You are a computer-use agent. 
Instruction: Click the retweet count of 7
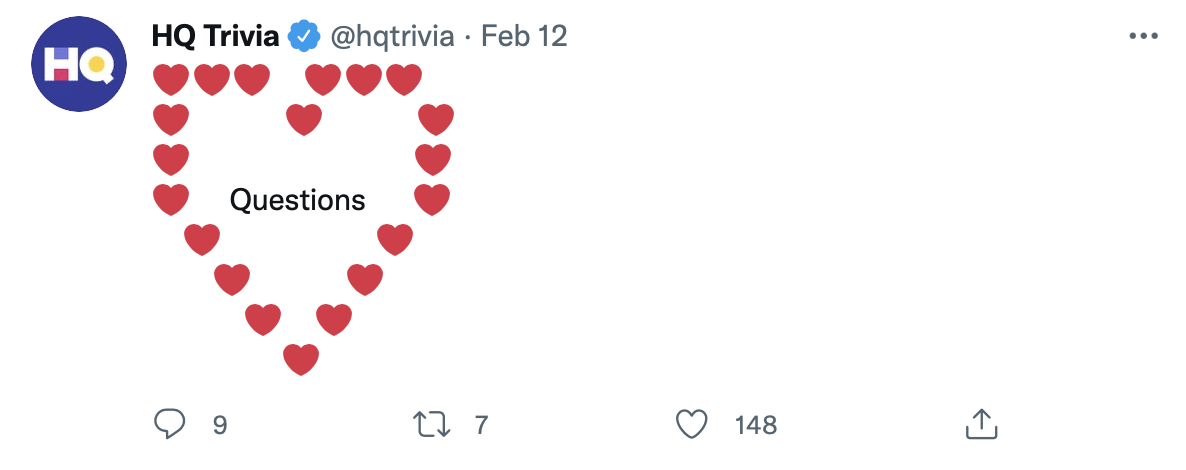[x=481, y=425]
